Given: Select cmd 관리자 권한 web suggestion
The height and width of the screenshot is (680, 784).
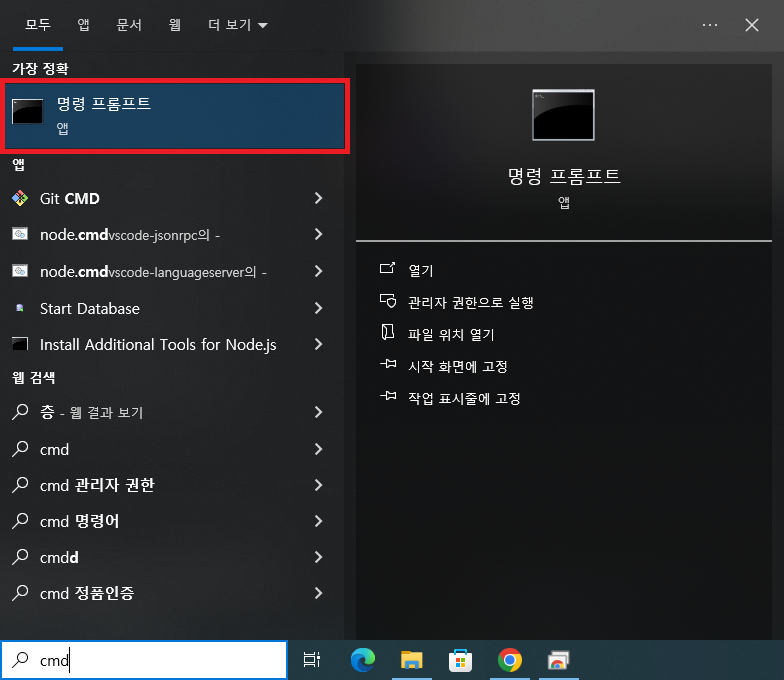Looking at the screenshot, I should click(98, 485).
